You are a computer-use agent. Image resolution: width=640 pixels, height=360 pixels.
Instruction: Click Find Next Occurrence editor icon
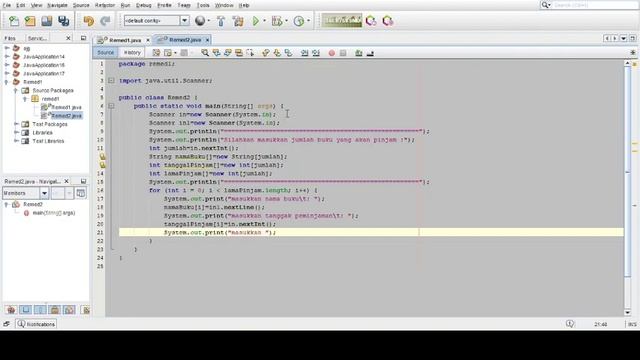point(228,53)
